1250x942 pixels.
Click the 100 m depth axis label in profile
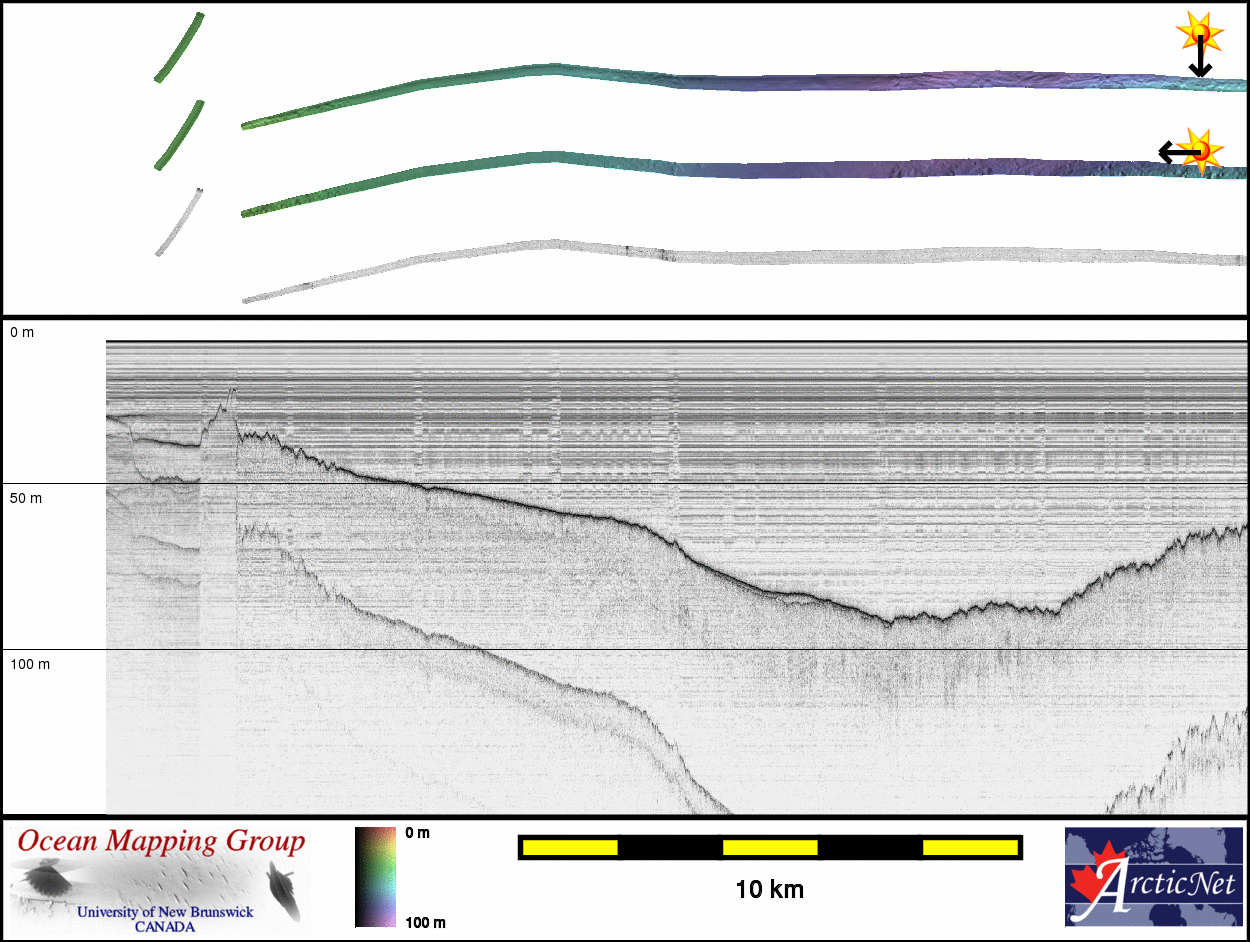click(29, 663)
